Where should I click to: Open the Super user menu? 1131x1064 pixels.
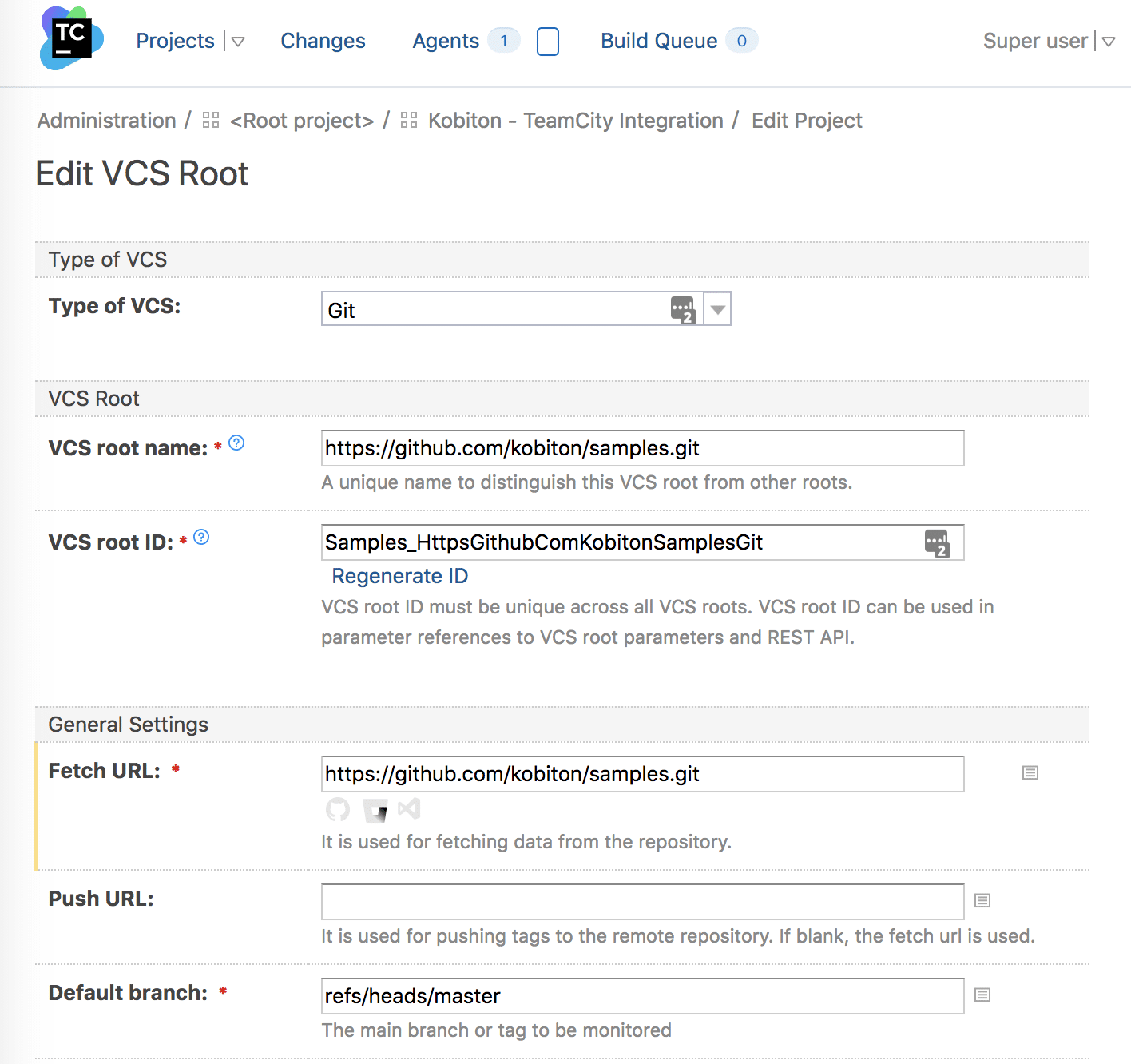pyautogui.click(x=1035, y=41)
